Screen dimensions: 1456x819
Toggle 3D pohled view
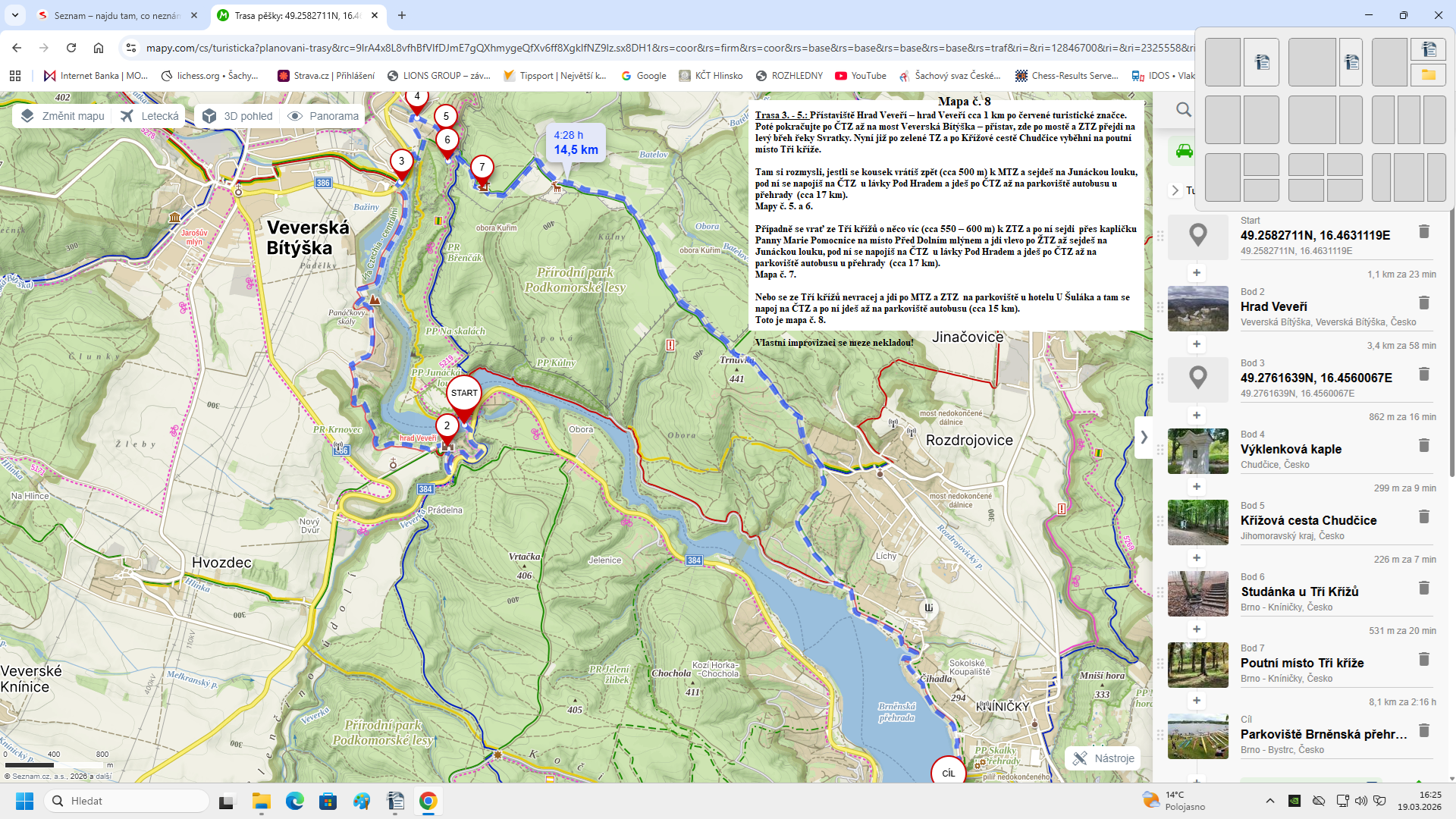click(238, 116)
